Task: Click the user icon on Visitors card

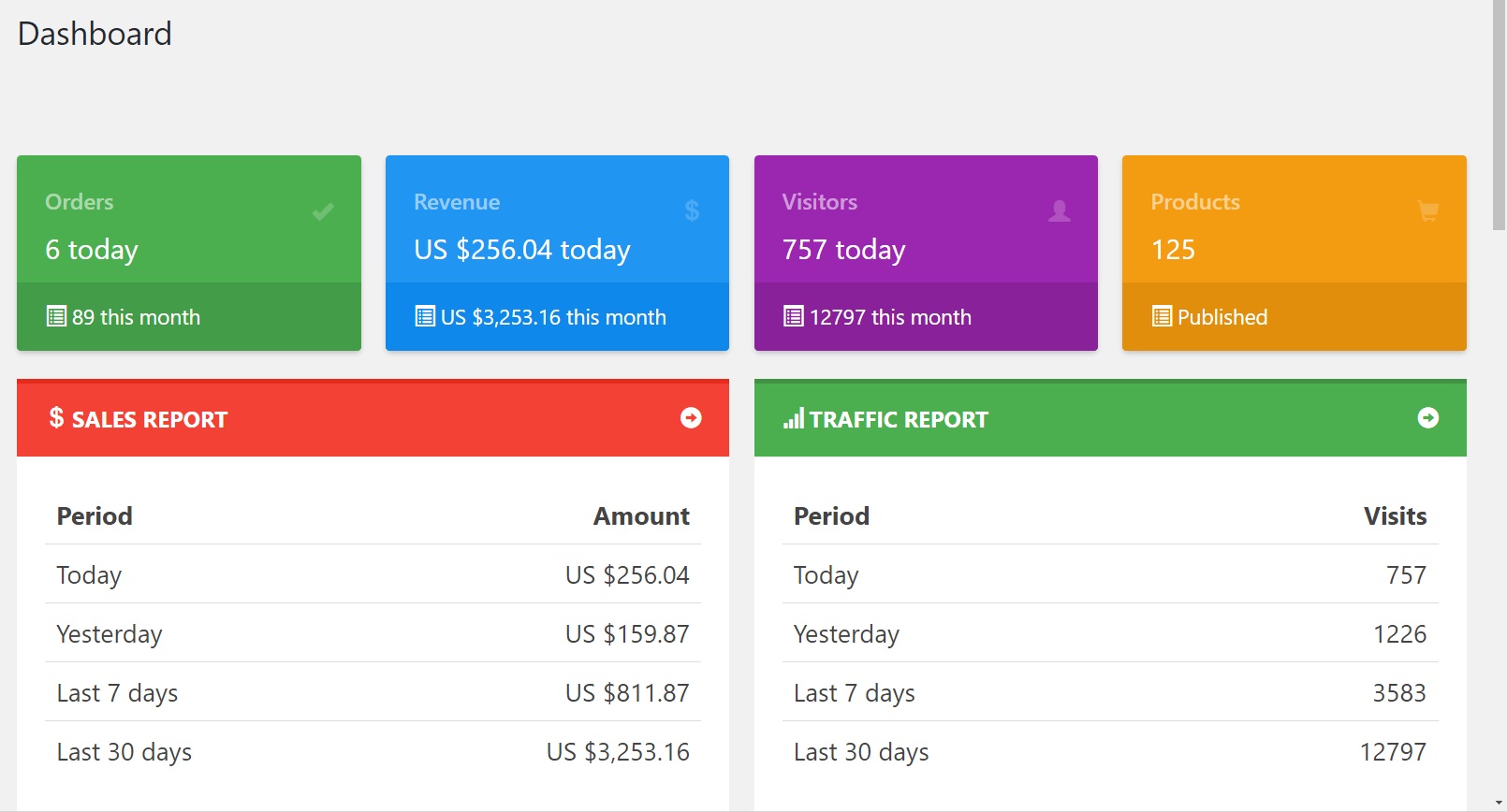Action: (x=1060, y=211)
